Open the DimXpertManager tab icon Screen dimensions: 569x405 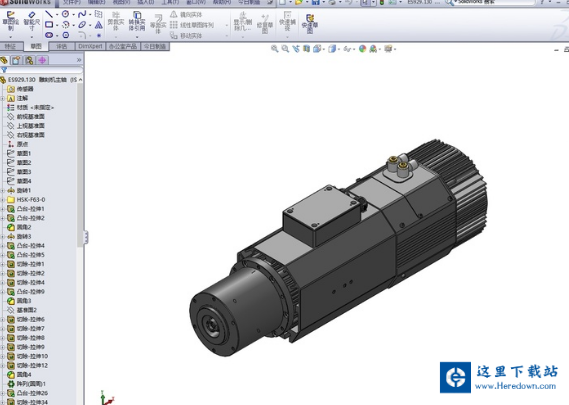tap(42, 60)
